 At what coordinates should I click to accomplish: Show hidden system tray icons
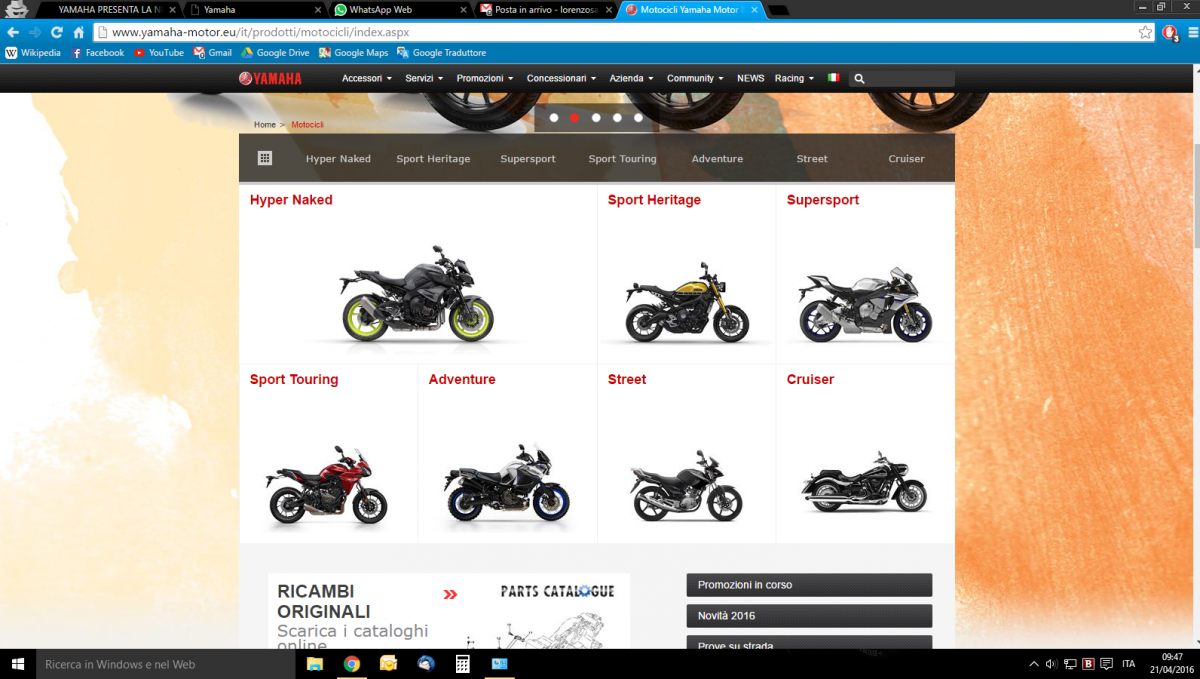tap(1034, 664)
